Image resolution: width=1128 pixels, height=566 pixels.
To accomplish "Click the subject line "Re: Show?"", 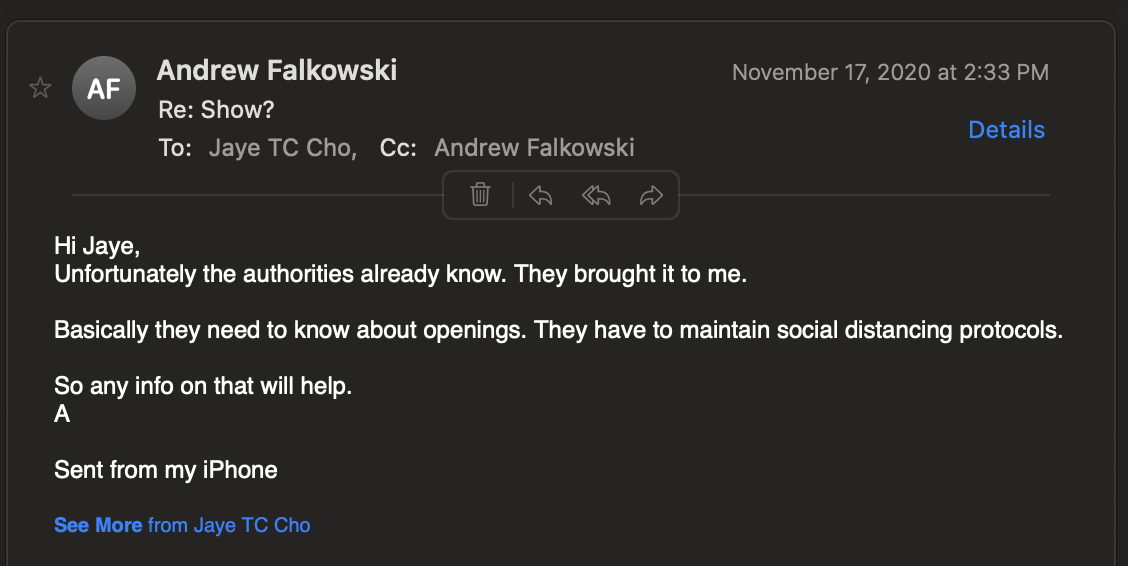I will (217, 110).
